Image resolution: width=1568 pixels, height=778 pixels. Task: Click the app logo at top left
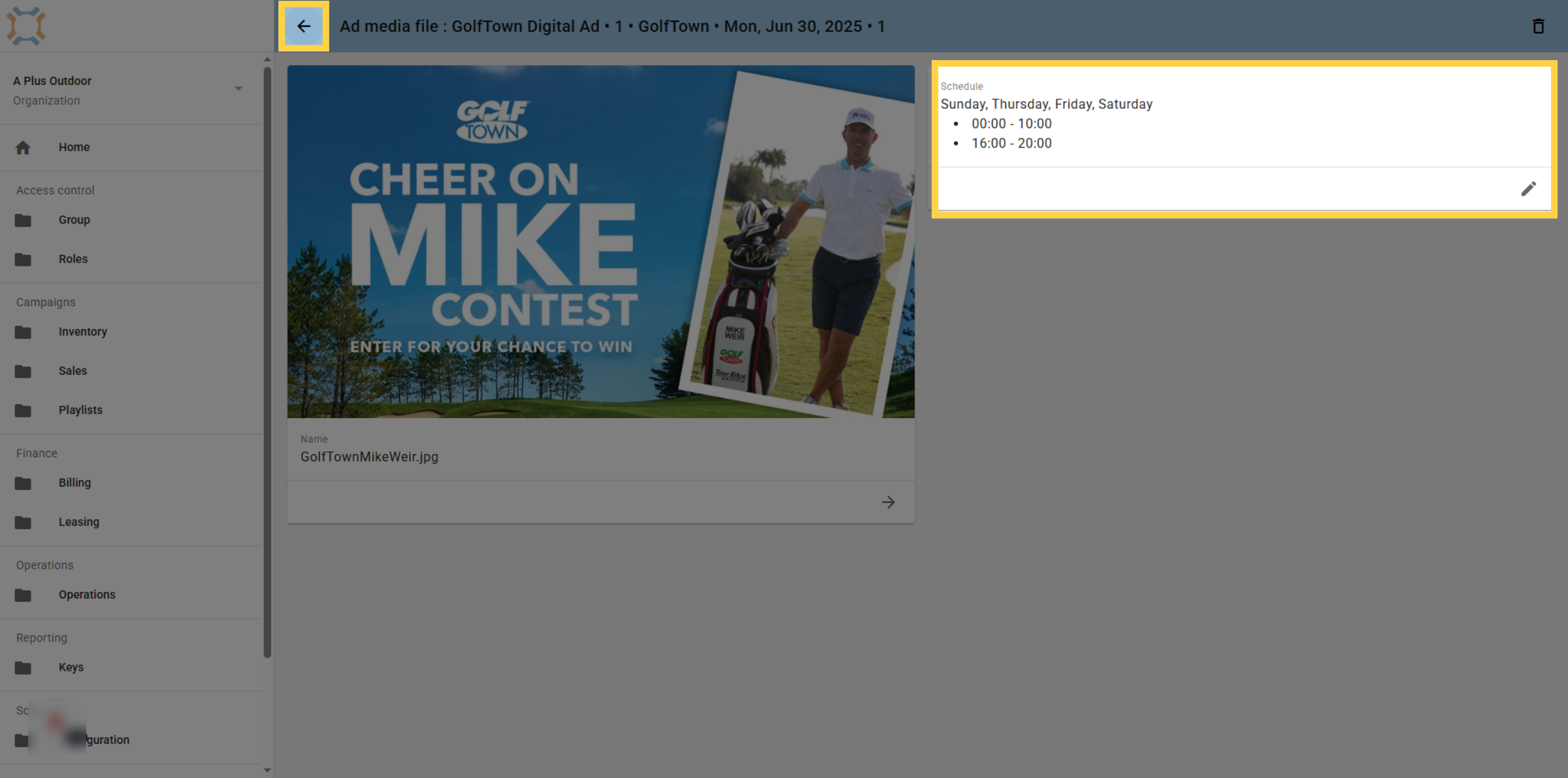pos(26,26)
